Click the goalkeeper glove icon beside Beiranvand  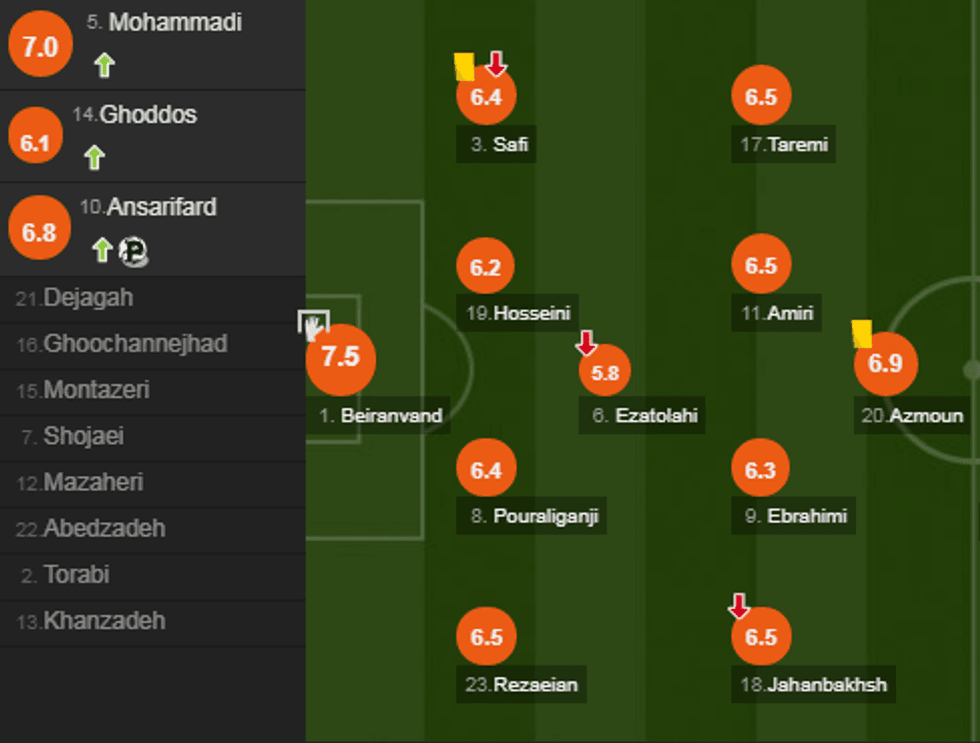tap(313, 326)
